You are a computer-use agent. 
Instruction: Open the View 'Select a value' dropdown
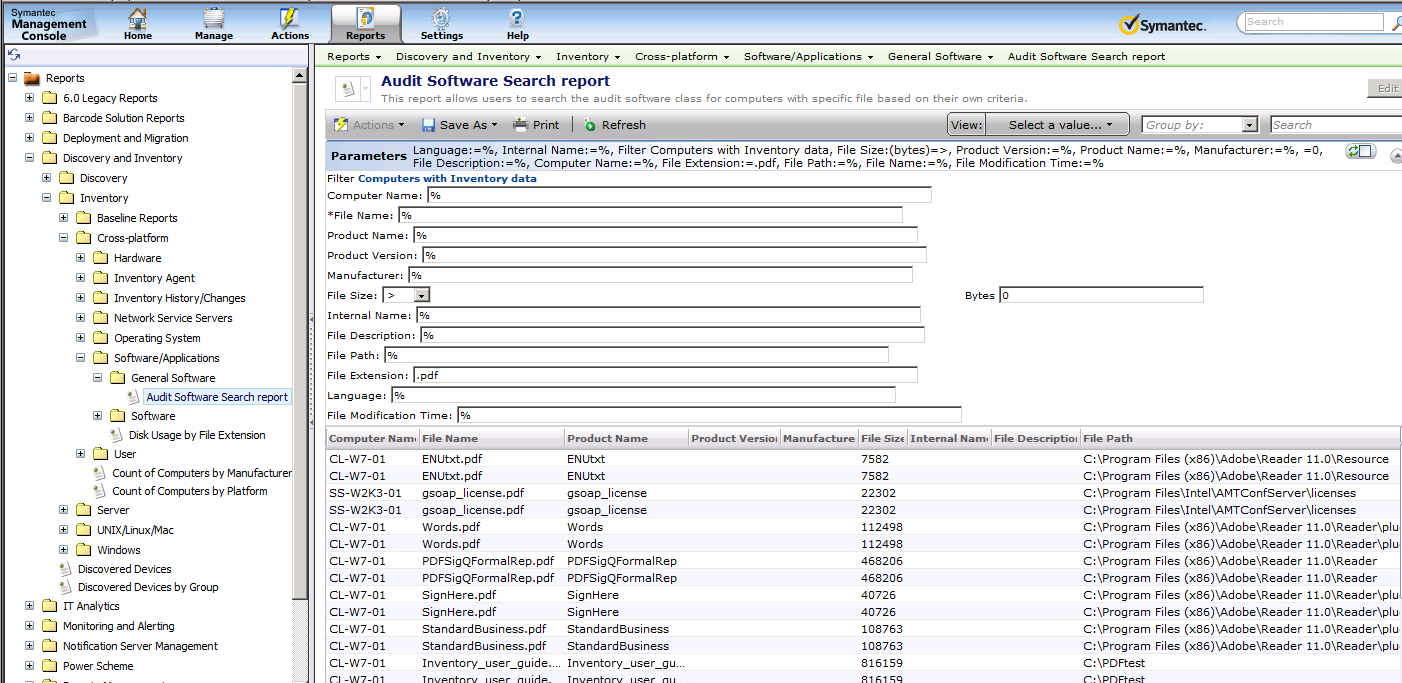click(1056, 125)
